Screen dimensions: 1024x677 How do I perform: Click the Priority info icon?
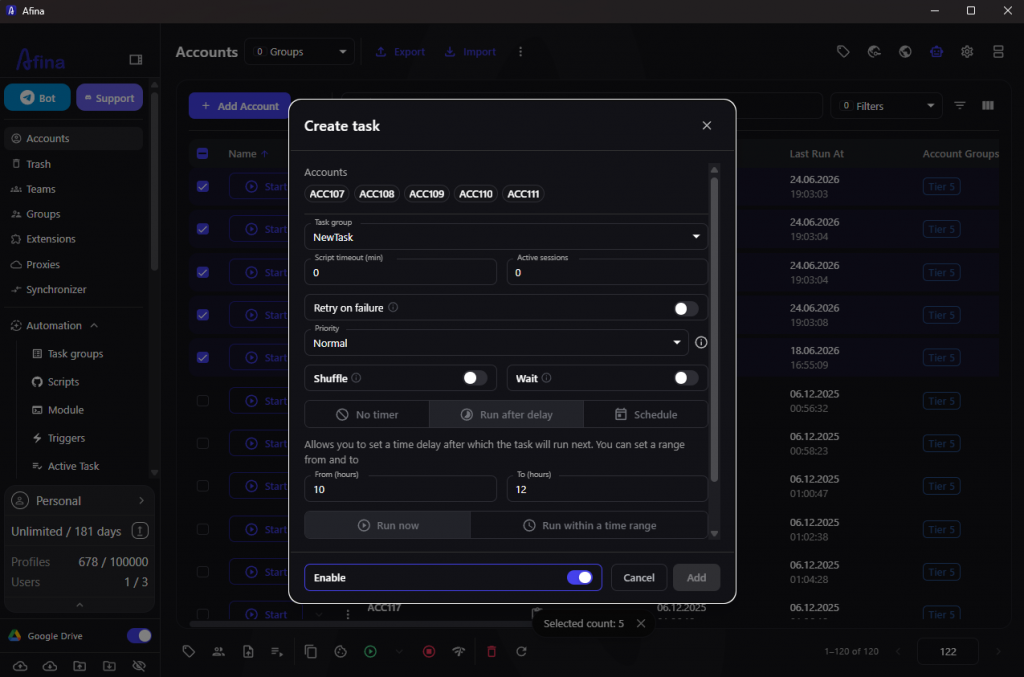pyautogui.click(x=701, y=342)
